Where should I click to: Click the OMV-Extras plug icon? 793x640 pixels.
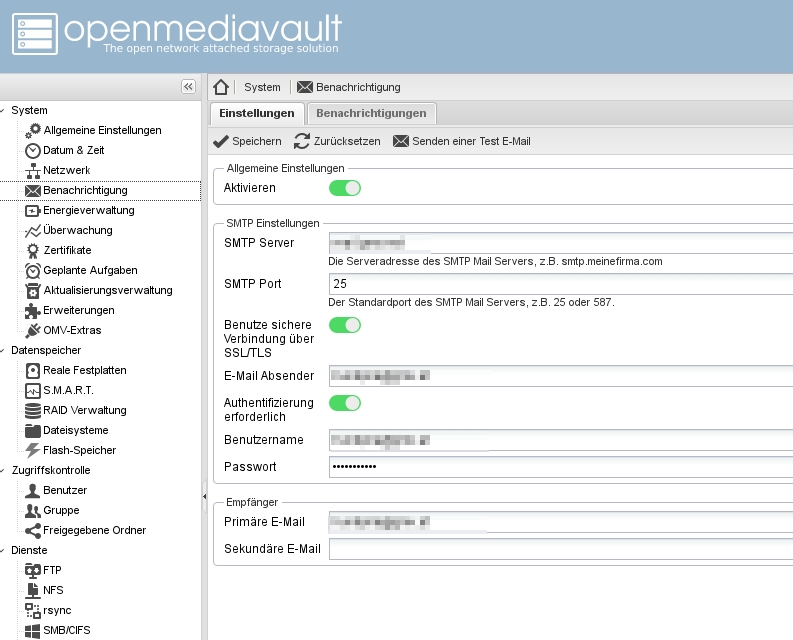(x=33, y=330)
